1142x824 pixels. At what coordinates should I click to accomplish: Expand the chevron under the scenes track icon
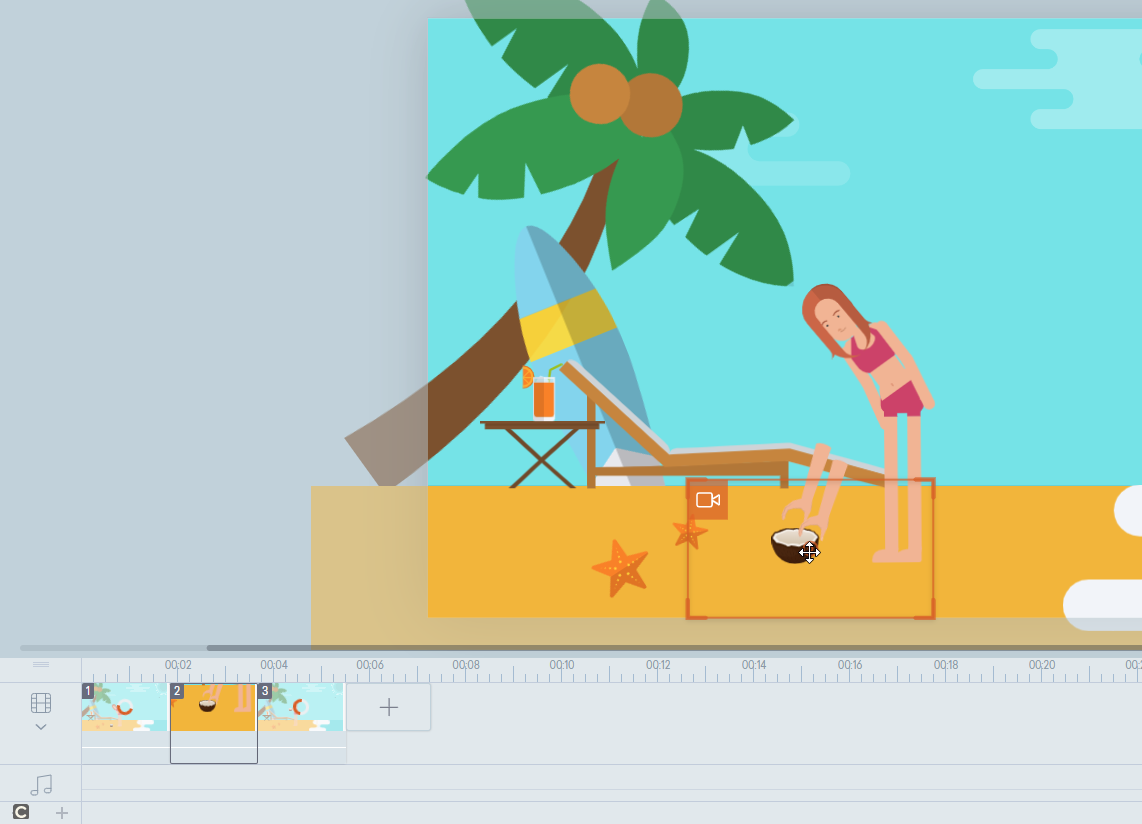41,727
